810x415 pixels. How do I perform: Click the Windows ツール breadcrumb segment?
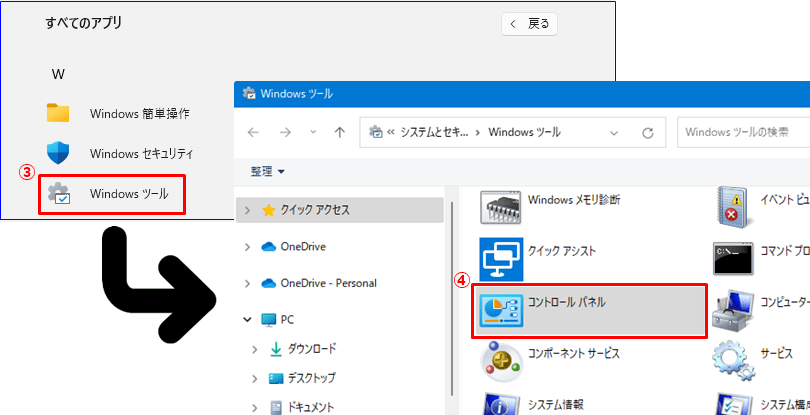(524, 133)
